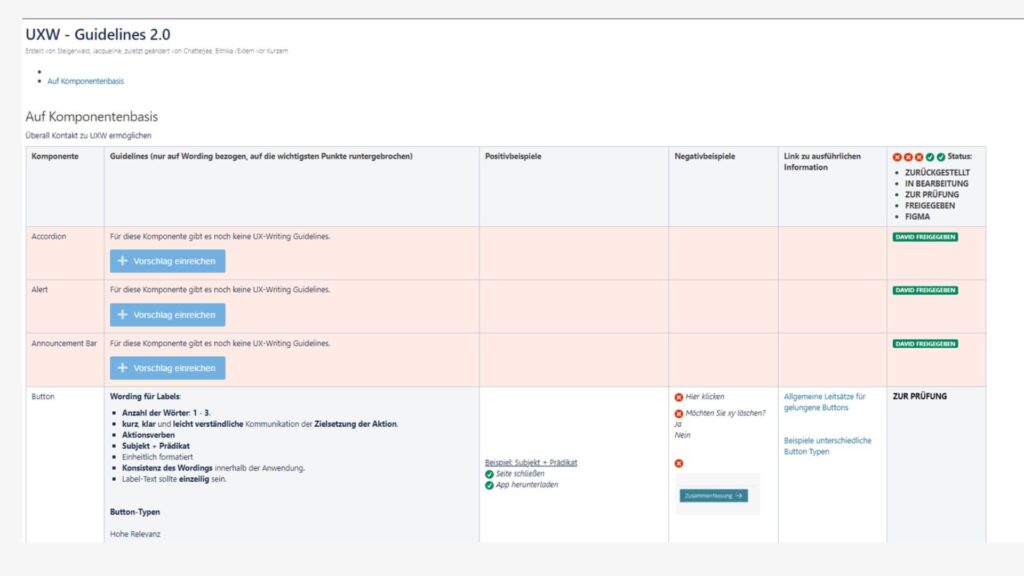Submit a suggestion for the Alert component
1024x576 pixels.
(167, 315)
